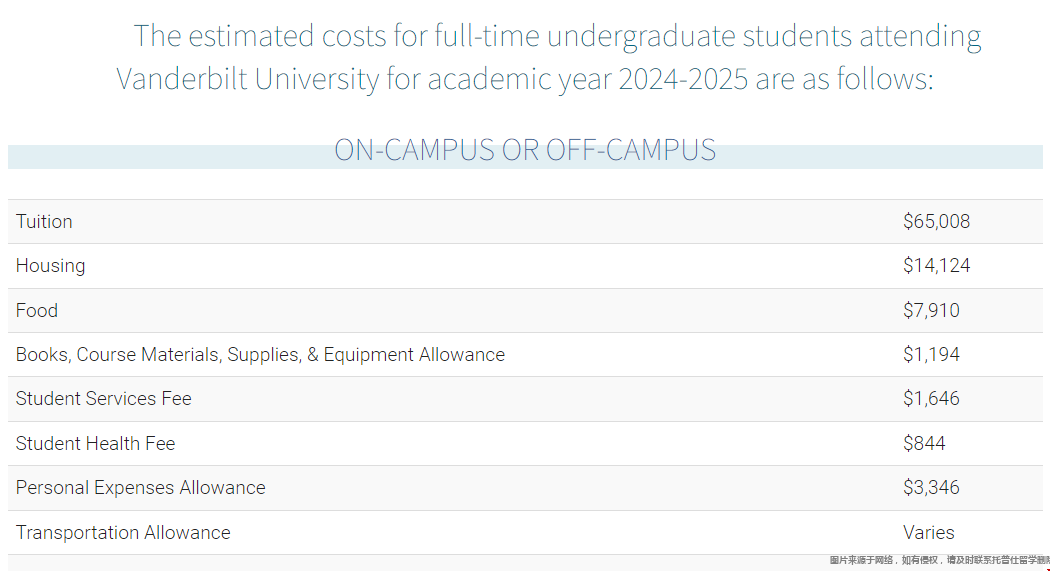Click the Vanderbilt University 2024-2025 heading line
This screenshot has width=1050, height=571.
point(525,79)
